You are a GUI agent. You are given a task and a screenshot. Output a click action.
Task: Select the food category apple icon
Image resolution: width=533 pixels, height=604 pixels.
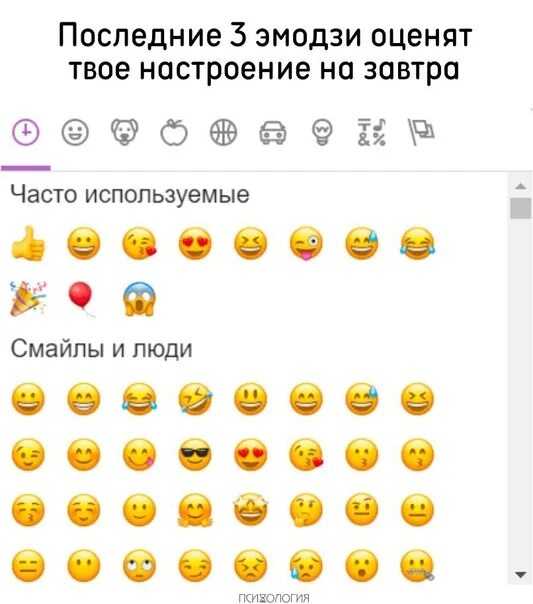[x=174, y=132]
